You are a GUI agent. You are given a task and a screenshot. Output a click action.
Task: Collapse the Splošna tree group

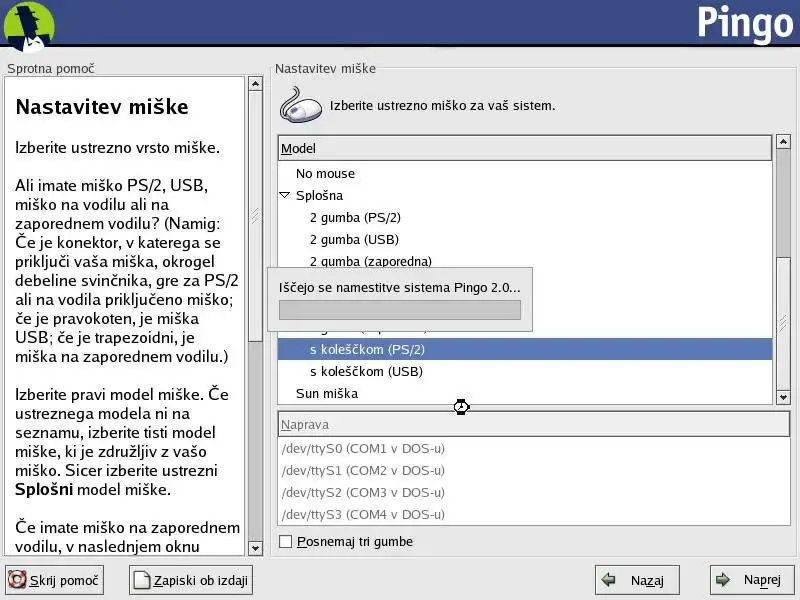click(285, 195)
